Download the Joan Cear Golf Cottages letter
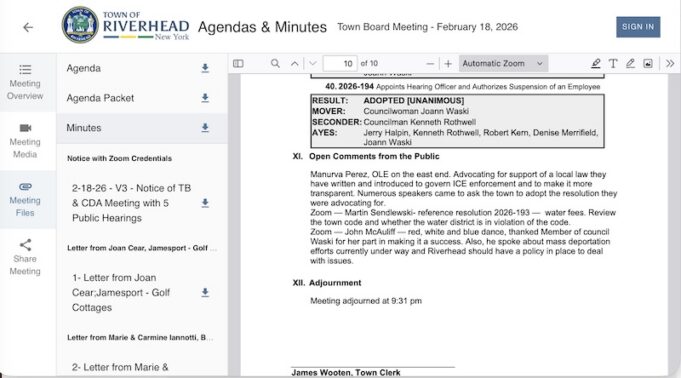 pos(205,293)
